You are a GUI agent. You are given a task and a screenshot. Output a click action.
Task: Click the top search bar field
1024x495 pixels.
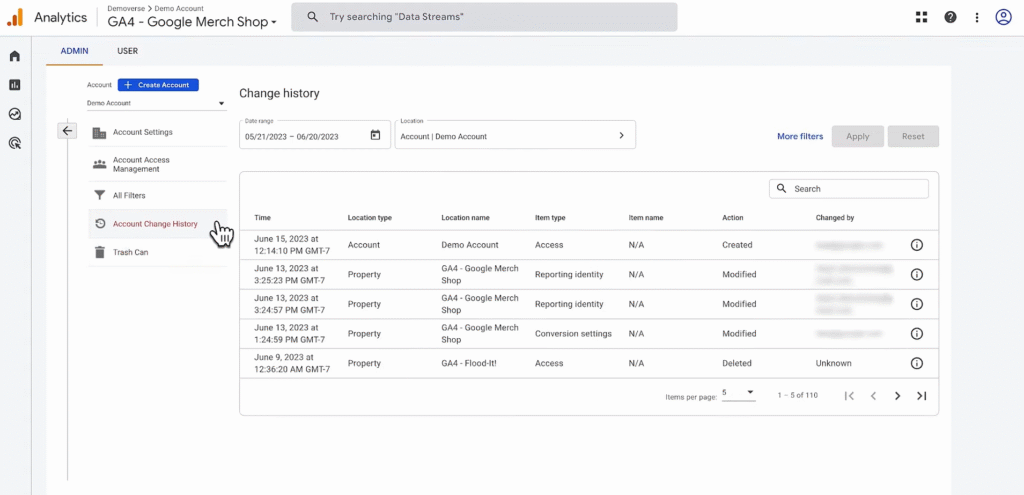point(484,17)
